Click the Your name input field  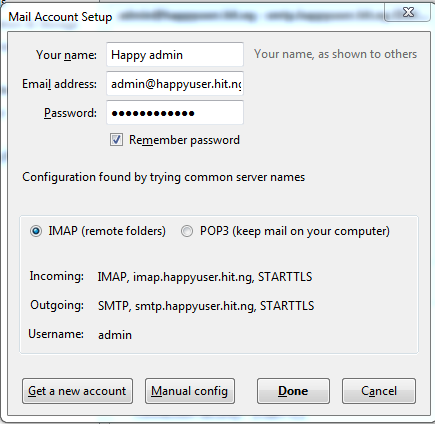[175, 55]
